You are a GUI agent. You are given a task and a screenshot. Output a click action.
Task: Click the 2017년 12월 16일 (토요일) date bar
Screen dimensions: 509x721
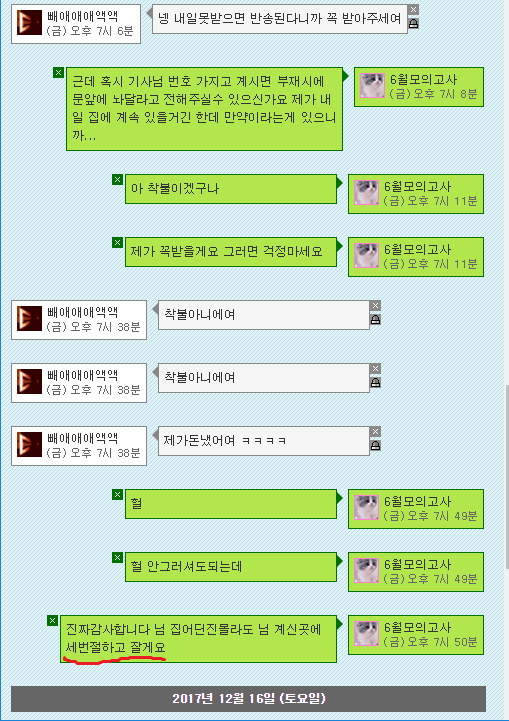(x=248, y=698)
